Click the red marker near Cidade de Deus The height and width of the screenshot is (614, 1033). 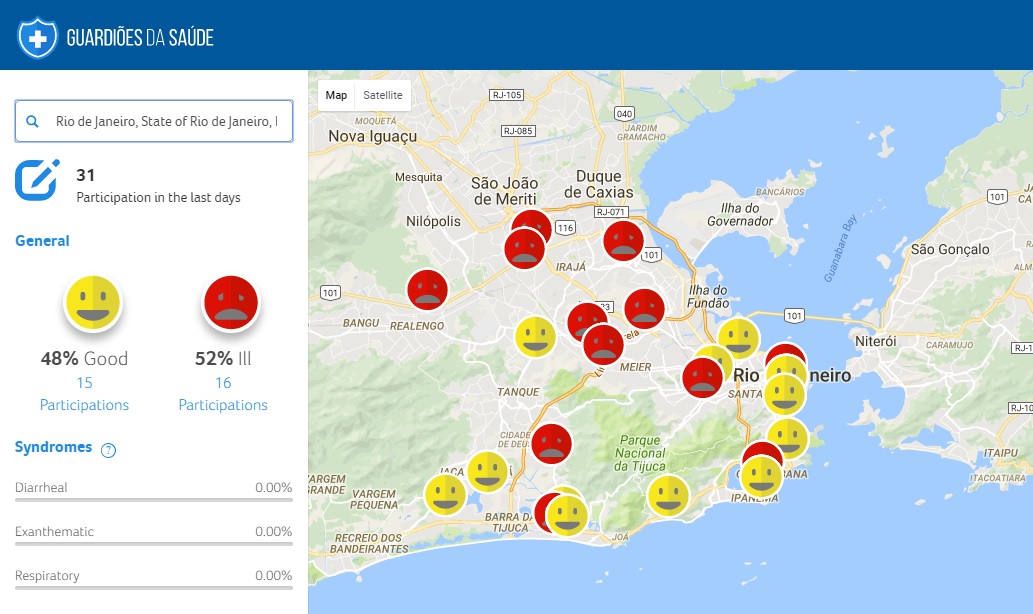click(551, 444)
